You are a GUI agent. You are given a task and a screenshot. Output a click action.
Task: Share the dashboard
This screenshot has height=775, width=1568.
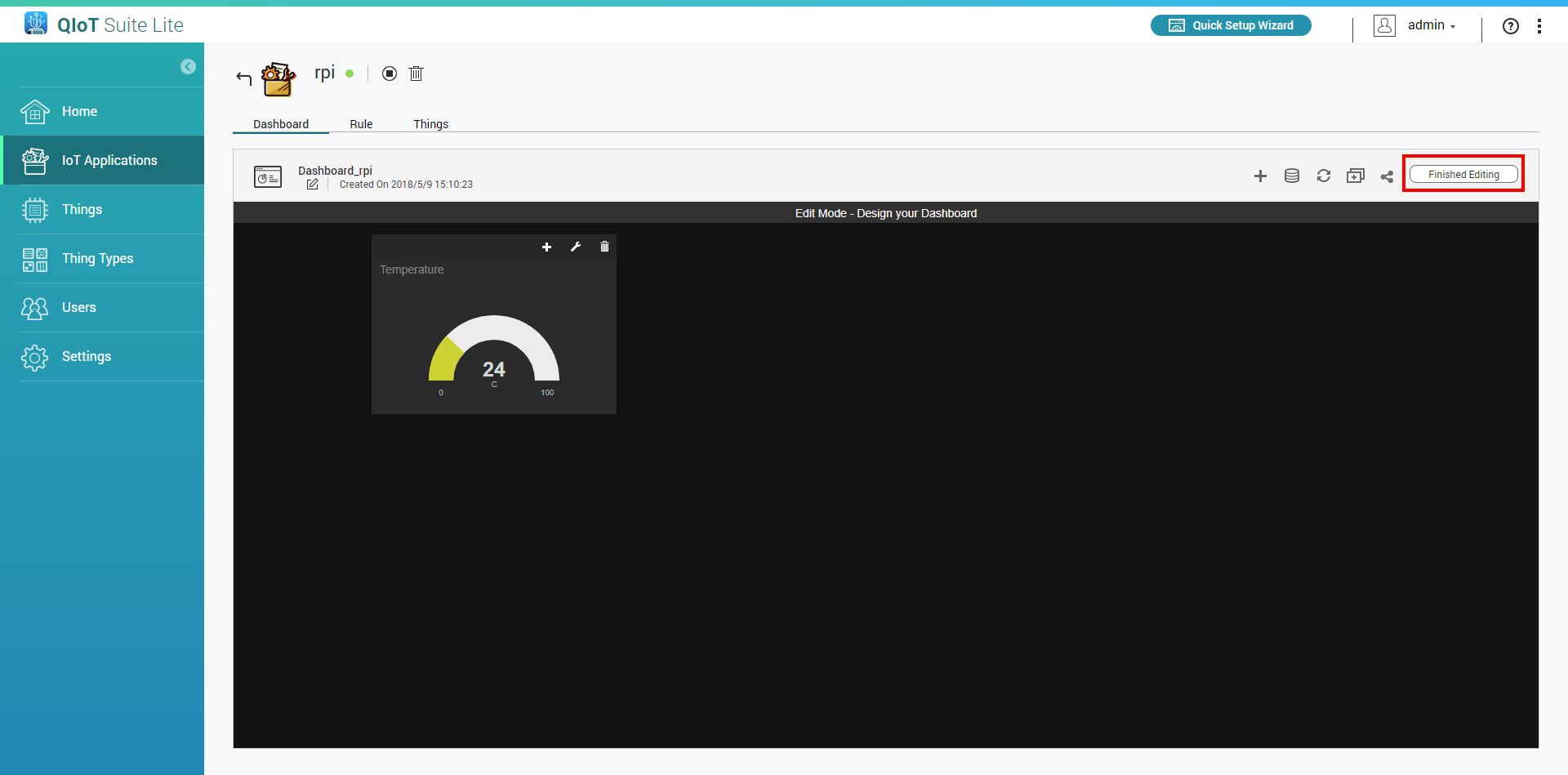(1387, 176)
